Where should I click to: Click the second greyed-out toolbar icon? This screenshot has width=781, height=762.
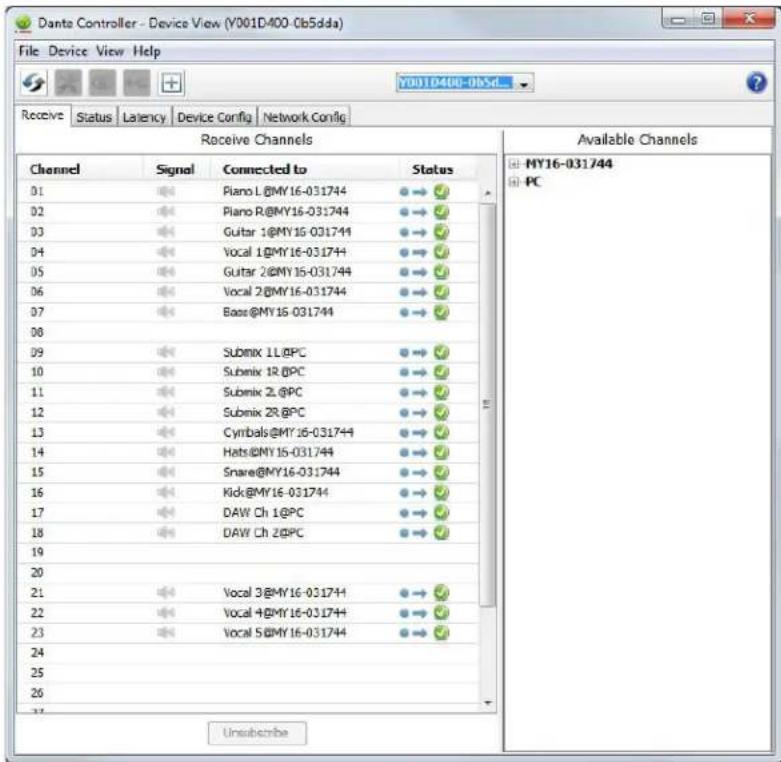[x=102, y=83]
